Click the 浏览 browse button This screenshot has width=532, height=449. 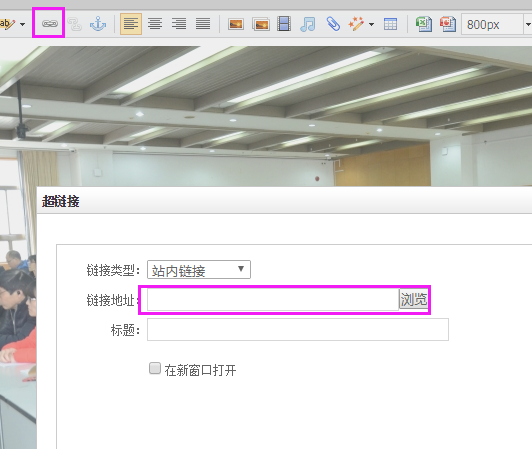coord(414,299)
